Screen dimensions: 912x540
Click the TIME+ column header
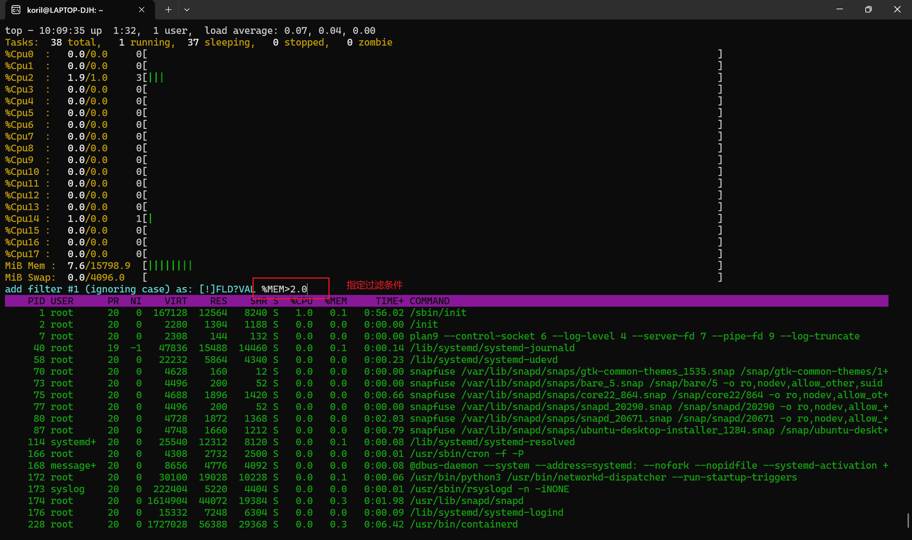pos(389,301)
